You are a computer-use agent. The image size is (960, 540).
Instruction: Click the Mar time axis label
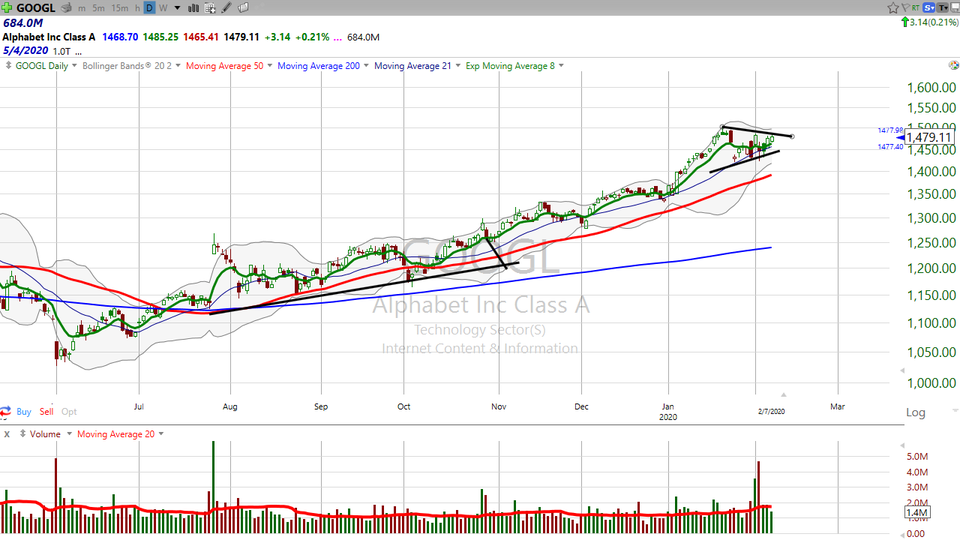click(837, 407)
